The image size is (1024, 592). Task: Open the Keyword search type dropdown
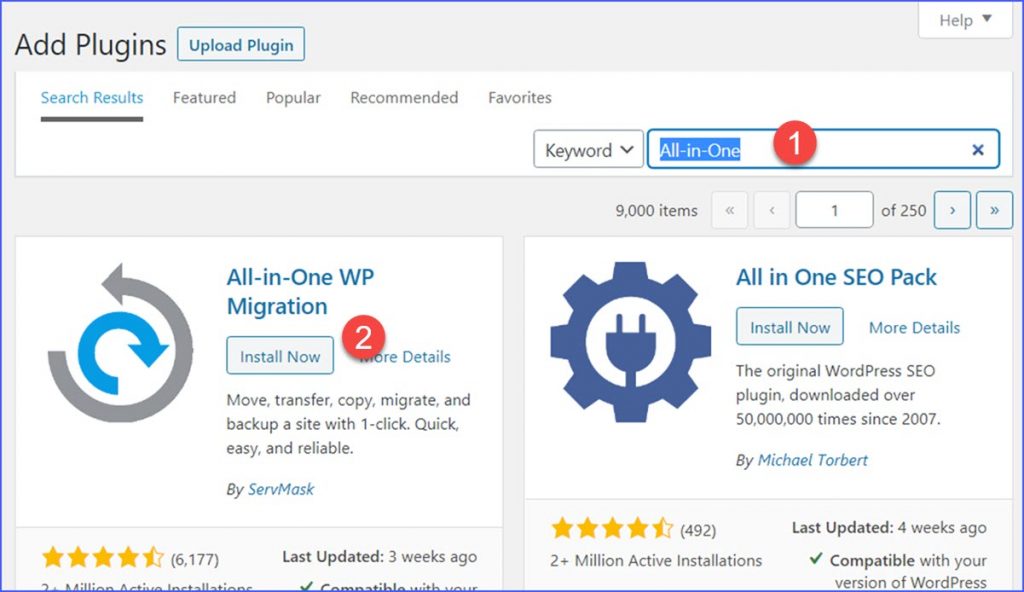tap(587, 150)
